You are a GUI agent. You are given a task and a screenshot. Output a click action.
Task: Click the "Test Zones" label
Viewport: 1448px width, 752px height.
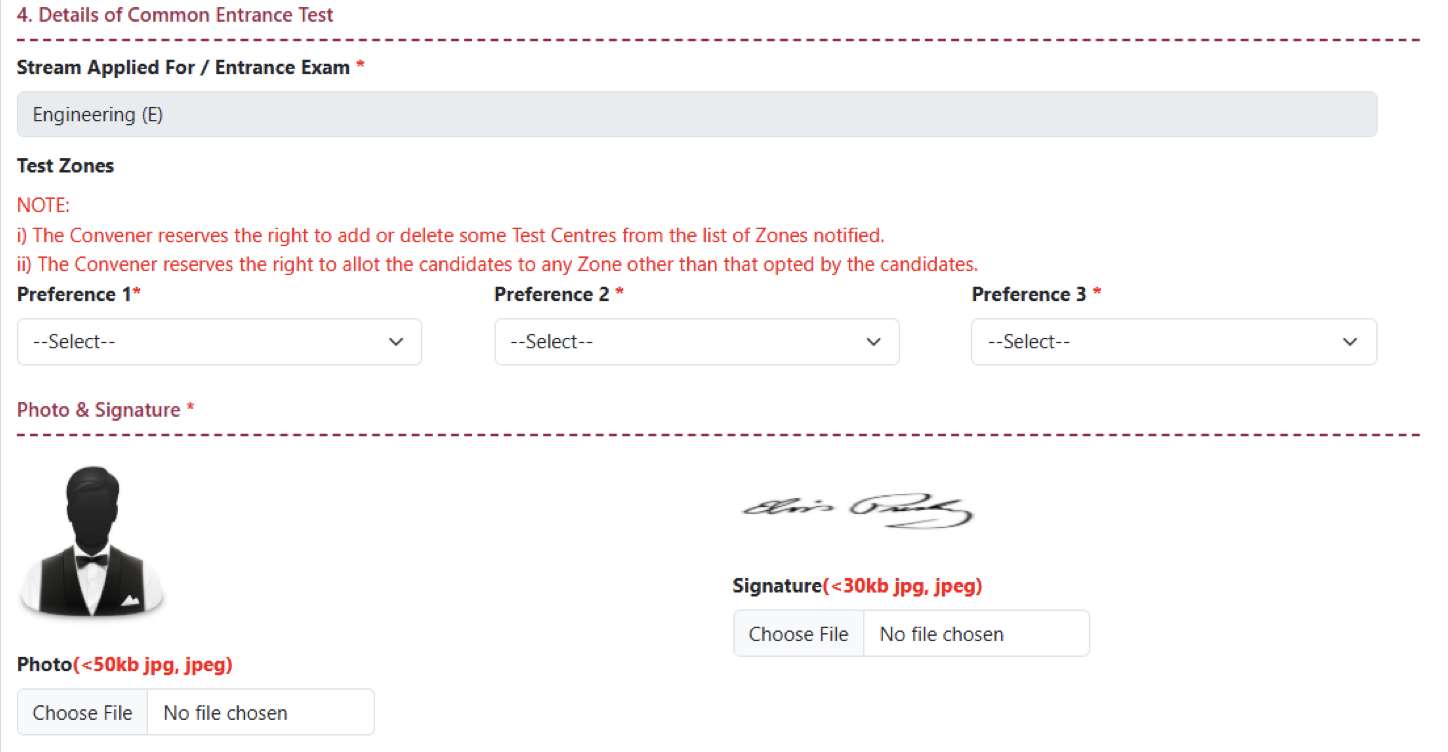[65, 166]
